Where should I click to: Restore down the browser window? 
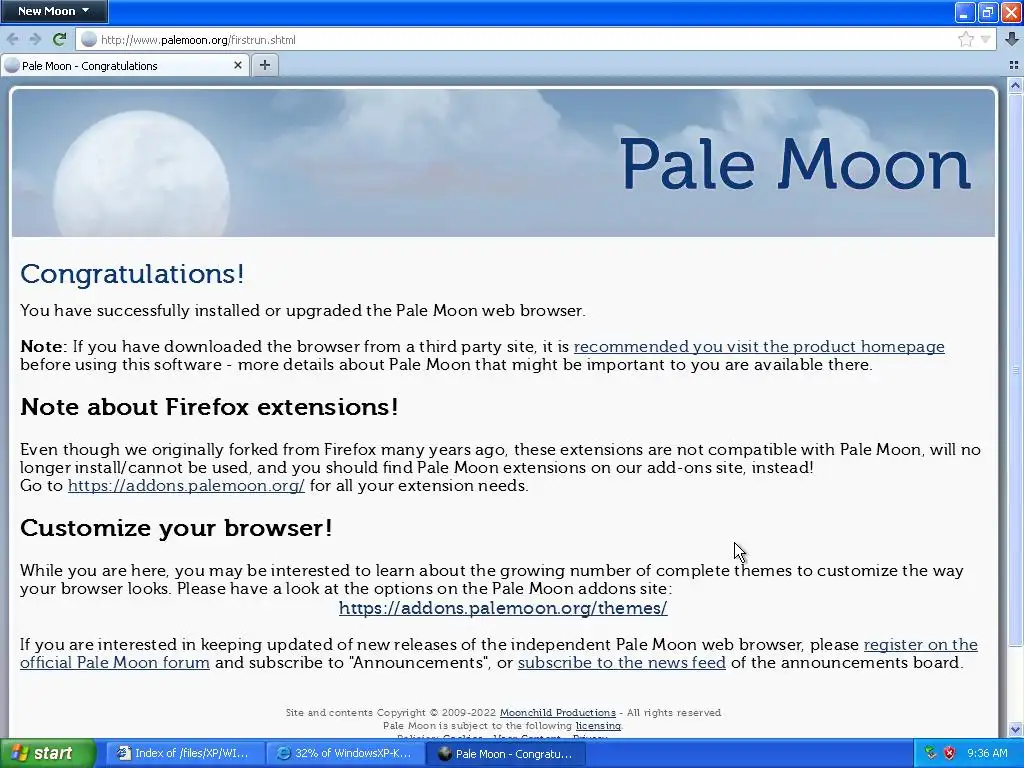987,12
